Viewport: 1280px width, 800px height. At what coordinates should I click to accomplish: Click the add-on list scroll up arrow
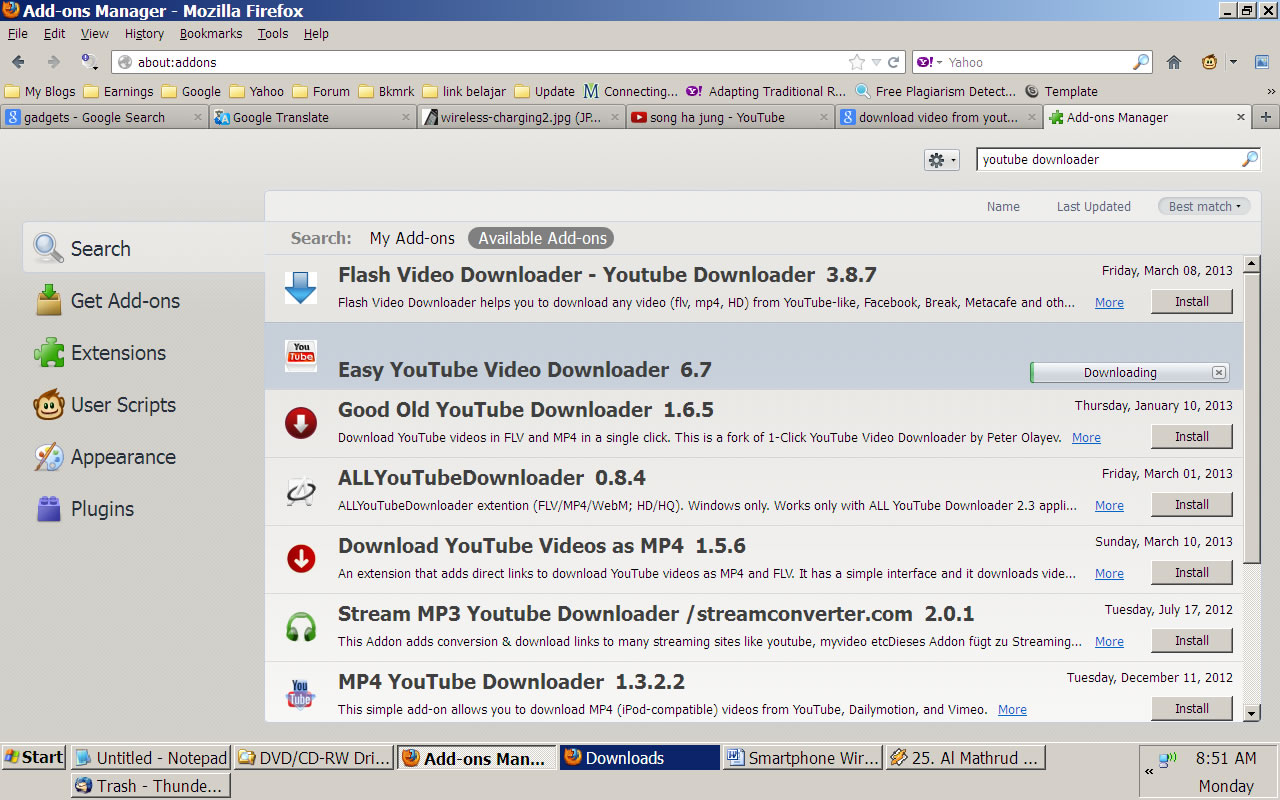pyautogui.click(x=1251, y=265)
